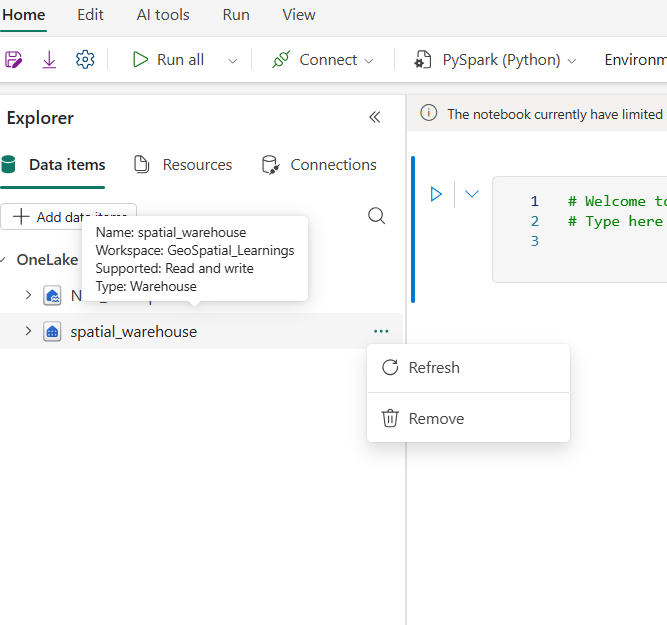667x625 pixels.
Task: Click the lakehouse icon above spatial_warehouse
Action: [x=52, y=295]
